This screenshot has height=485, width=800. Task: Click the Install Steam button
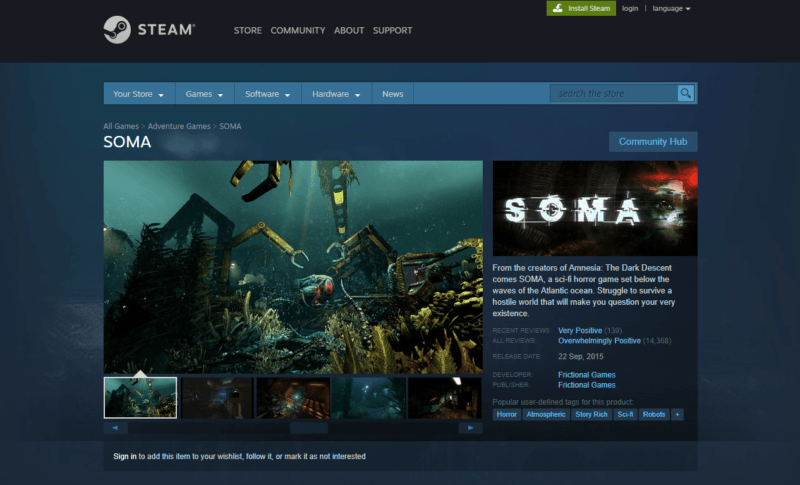tap(581, 8)
